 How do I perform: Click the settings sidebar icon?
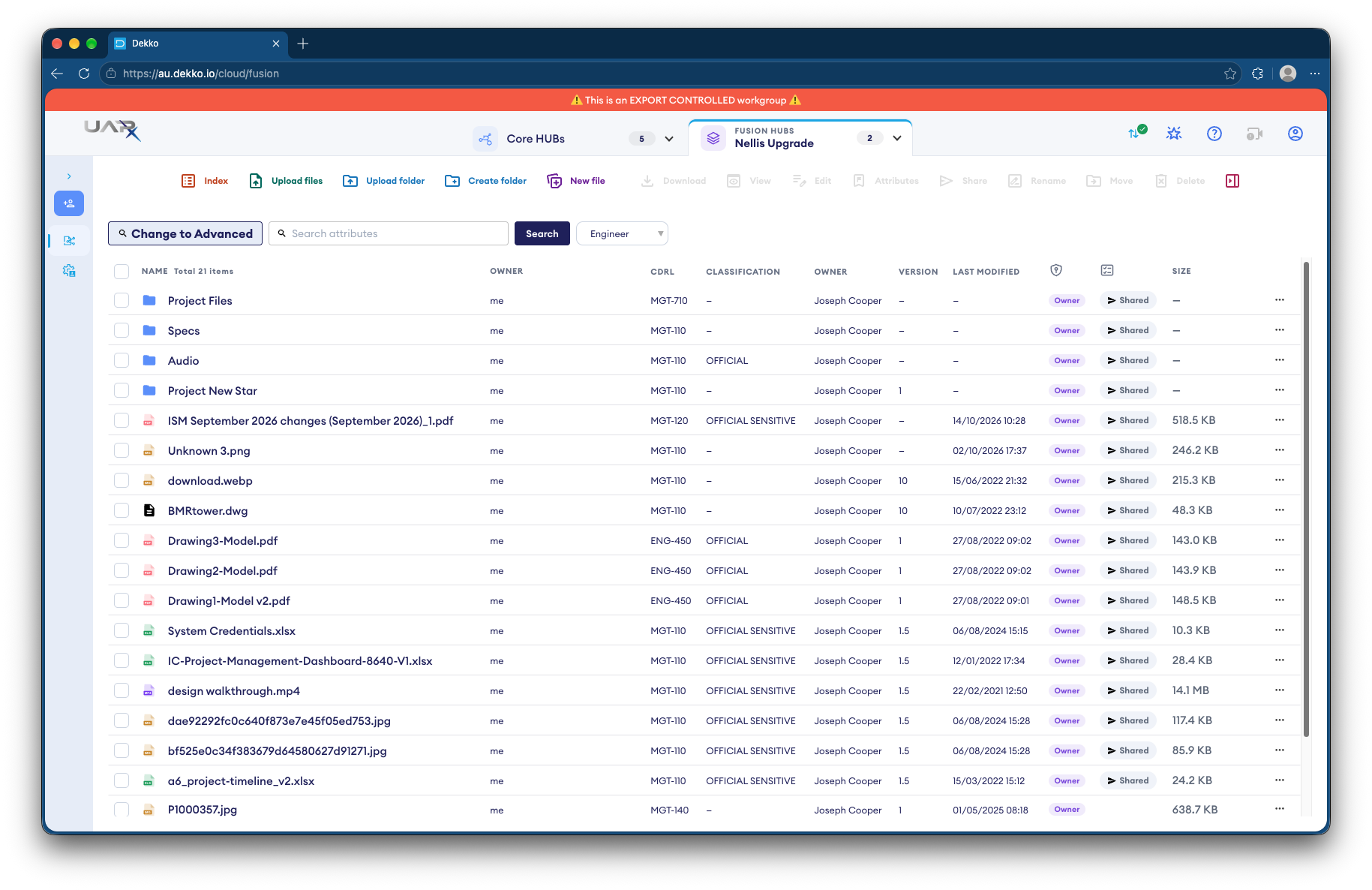69,271
